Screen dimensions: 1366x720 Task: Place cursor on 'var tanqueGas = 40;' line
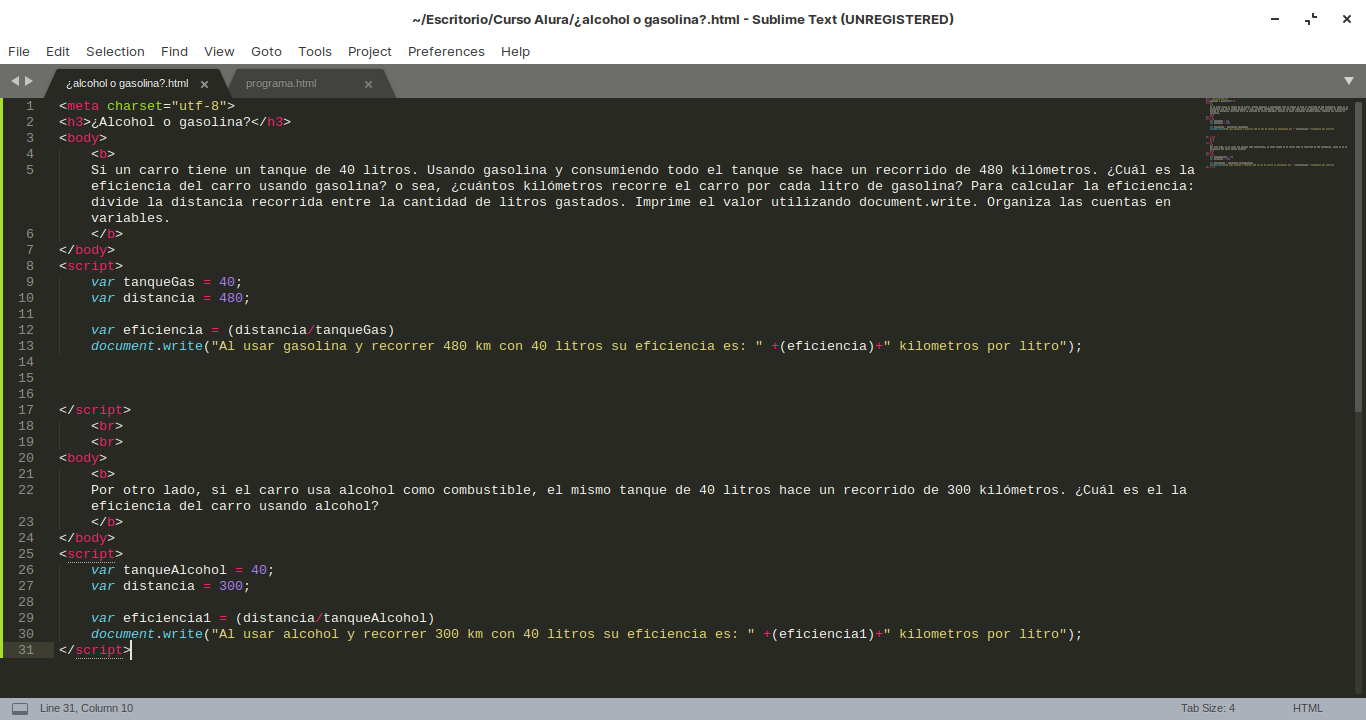tap(167, 282)
